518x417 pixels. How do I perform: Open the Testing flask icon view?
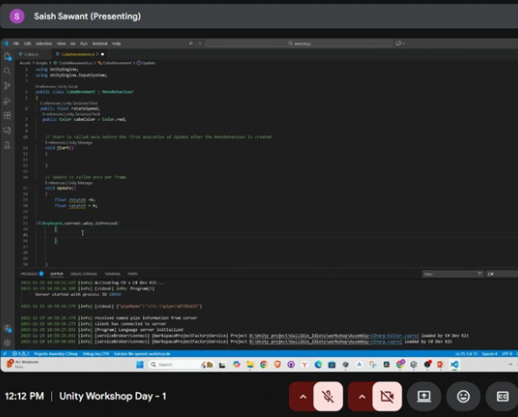(x=7, y=145)
